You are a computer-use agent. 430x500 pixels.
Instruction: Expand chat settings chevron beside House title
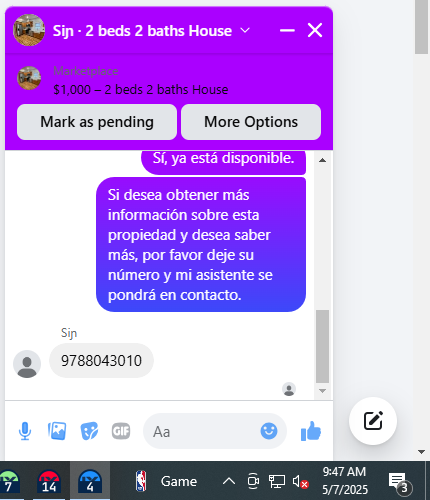[245, 30]
